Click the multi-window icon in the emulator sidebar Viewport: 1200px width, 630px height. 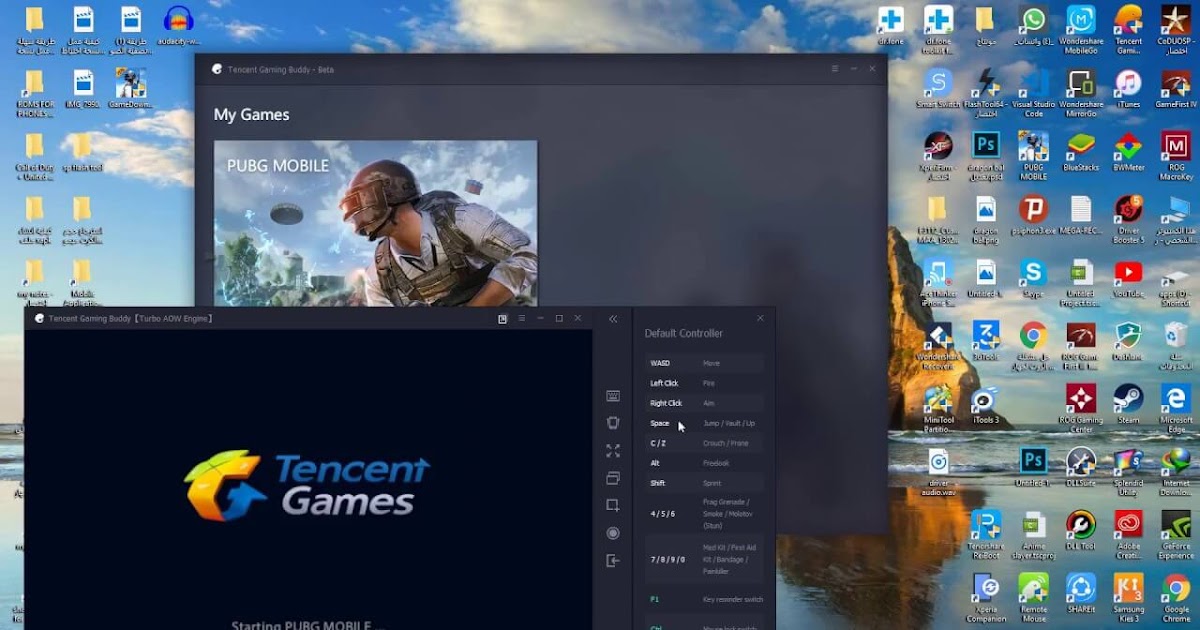(613, 478)
